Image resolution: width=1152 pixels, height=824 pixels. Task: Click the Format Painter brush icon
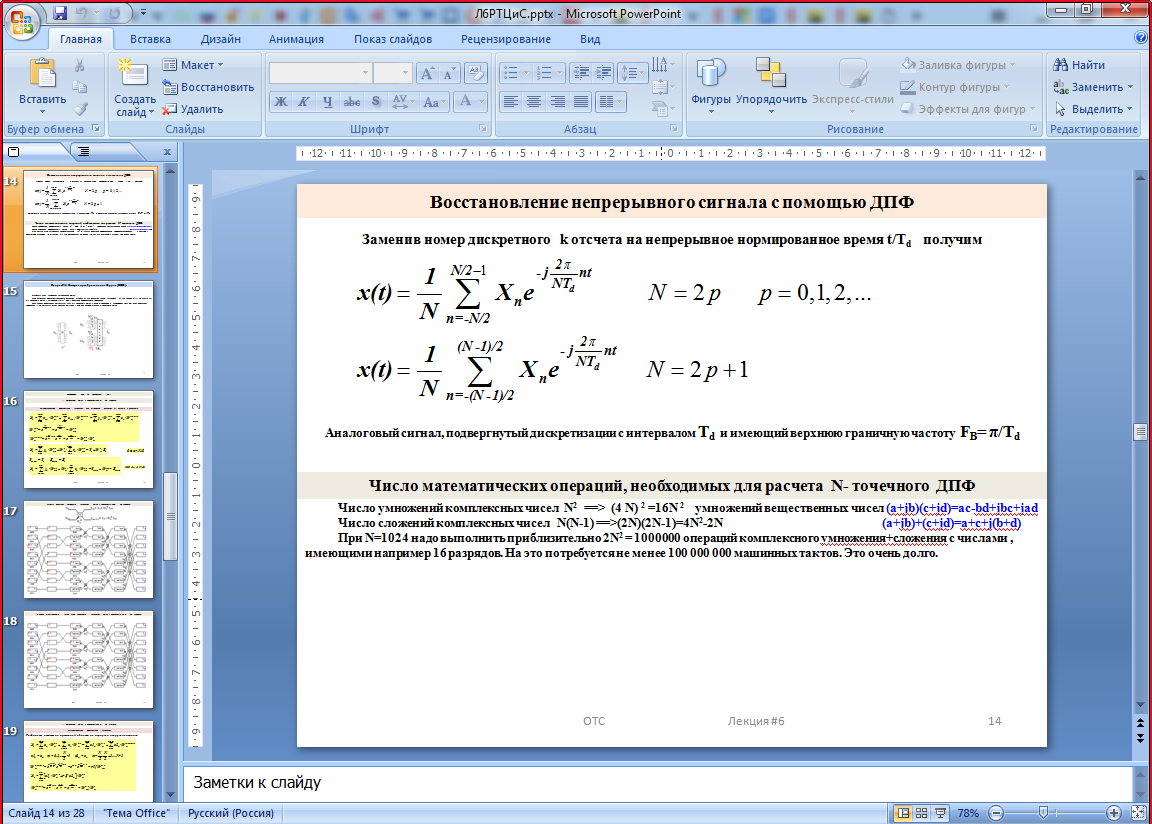(x=80, y=109)
